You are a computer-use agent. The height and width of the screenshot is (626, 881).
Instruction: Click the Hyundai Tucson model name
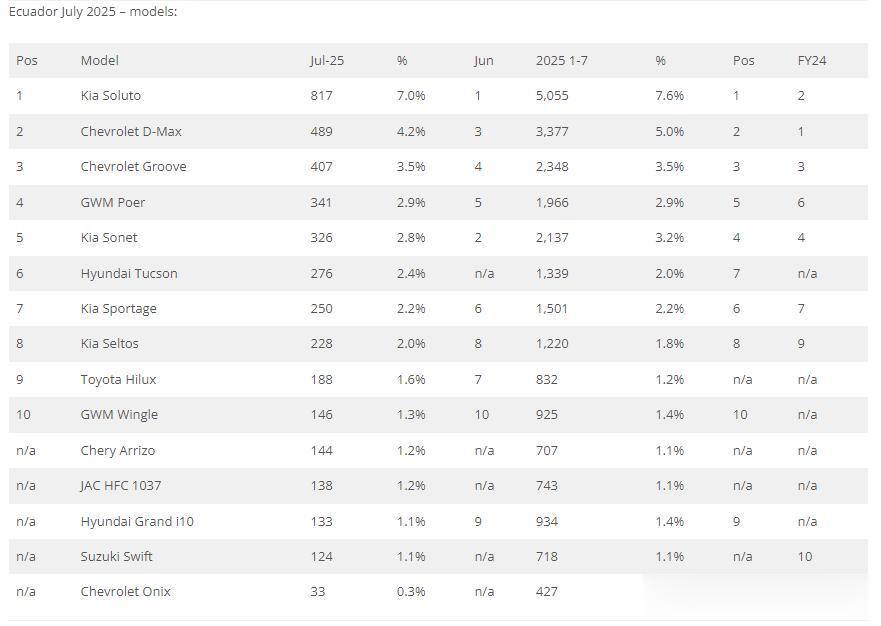tap(128, 273)
